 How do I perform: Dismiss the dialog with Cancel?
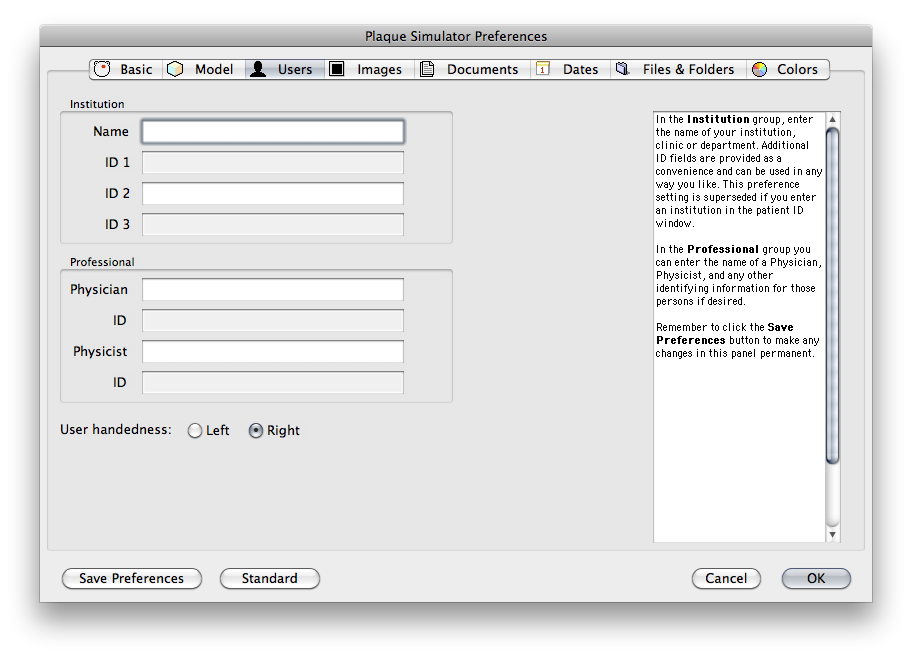(x=726, y=578)
